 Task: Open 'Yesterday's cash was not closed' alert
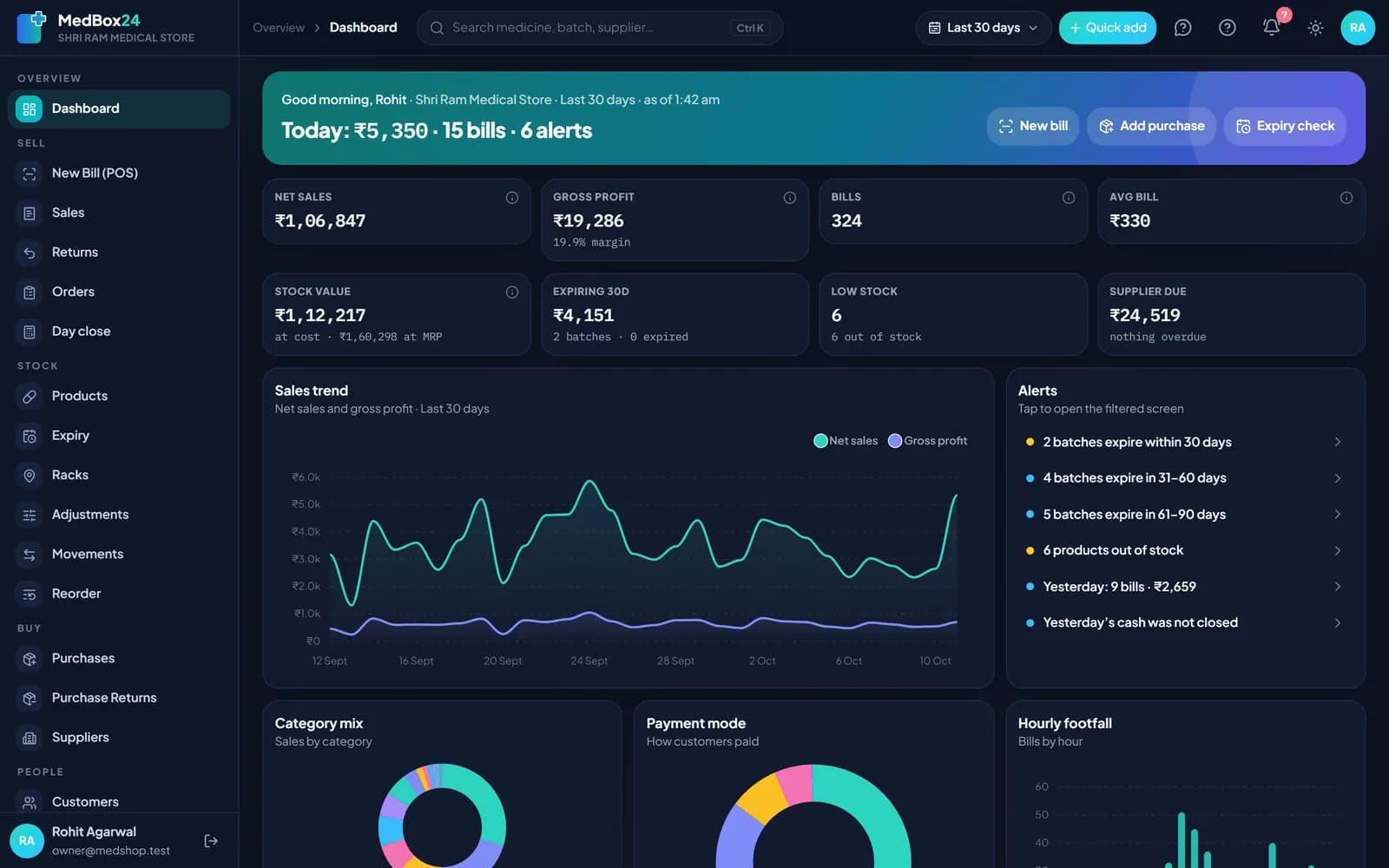point(1185,622)
